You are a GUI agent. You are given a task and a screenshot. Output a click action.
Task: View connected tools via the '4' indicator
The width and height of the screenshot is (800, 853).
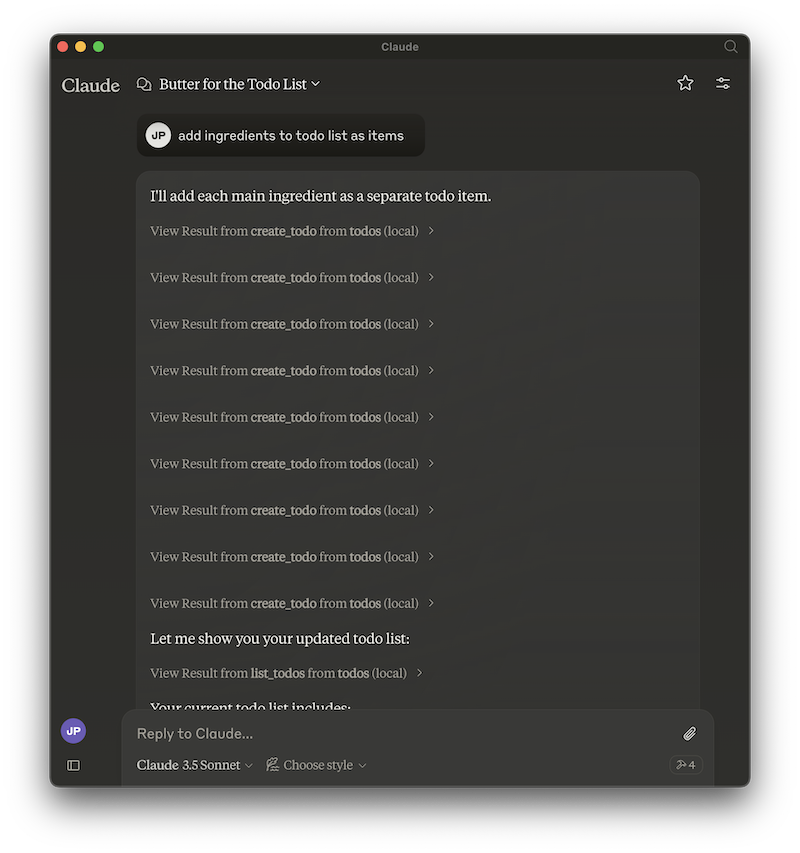[x=685, y=764]
